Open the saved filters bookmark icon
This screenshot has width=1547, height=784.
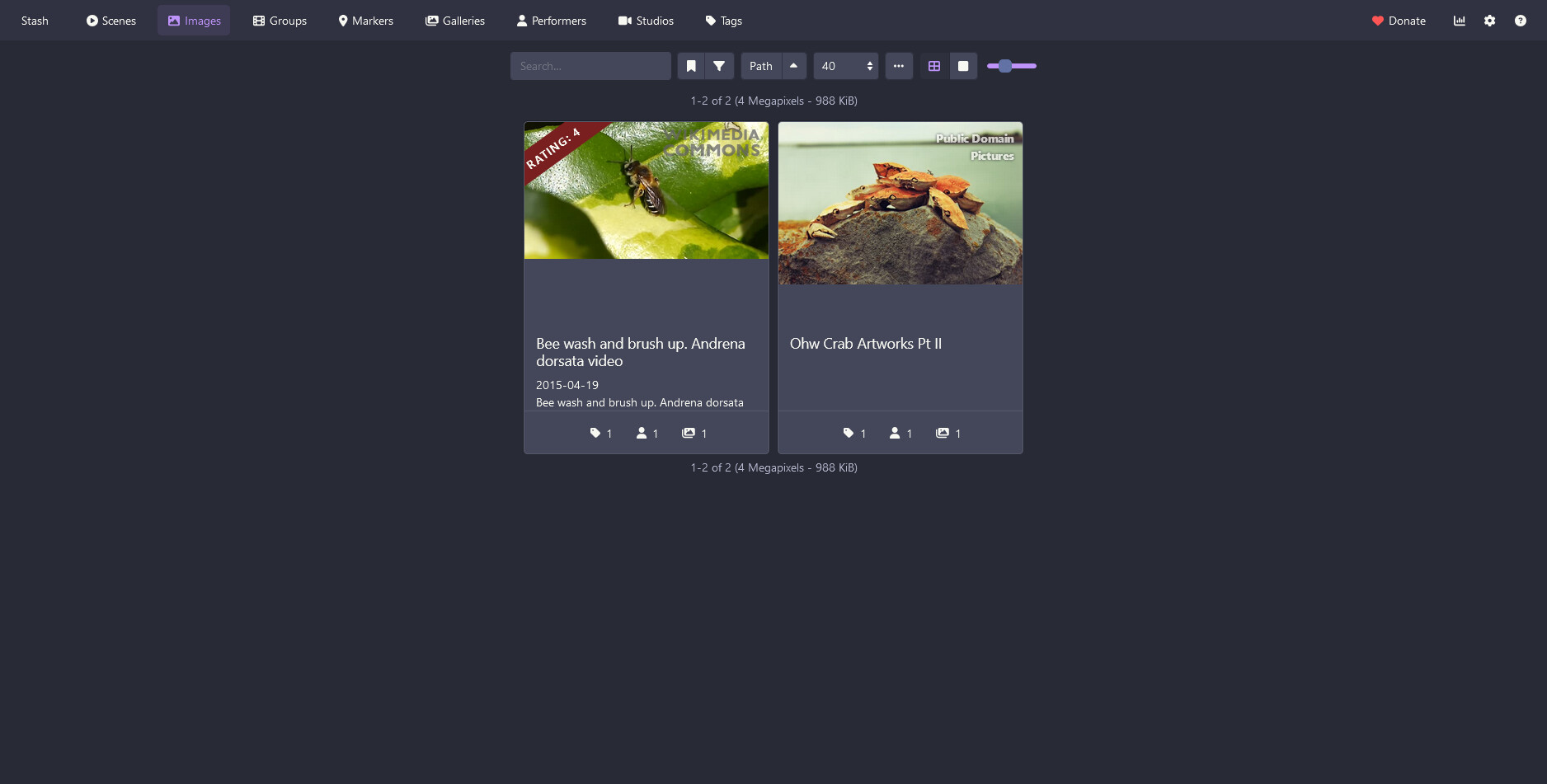click(691, 66)
